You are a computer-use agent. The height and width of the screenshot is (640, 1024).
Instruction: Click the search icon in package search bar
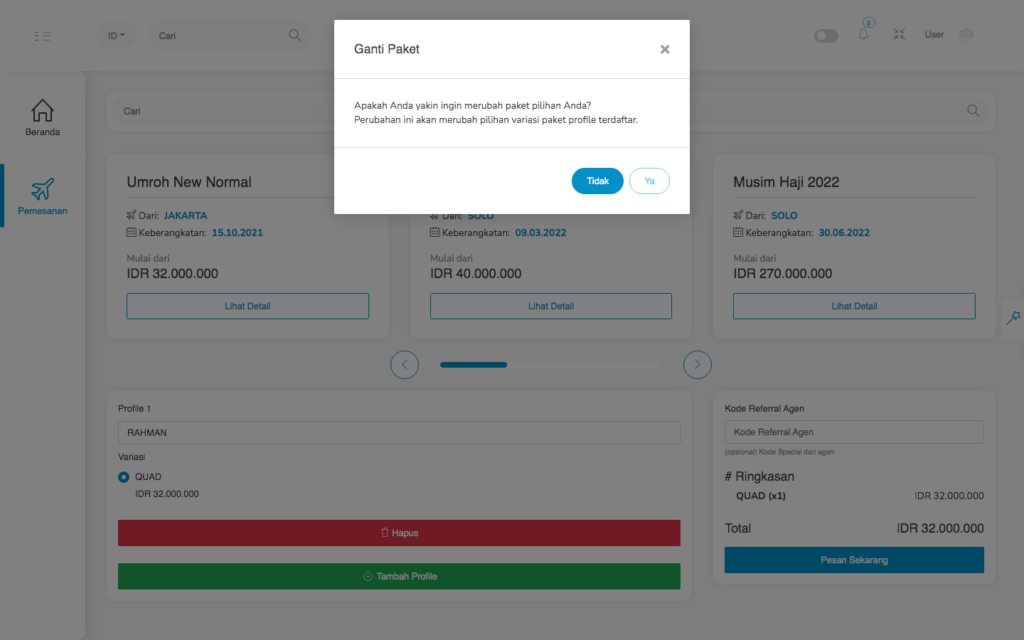(x=973, y=111)
